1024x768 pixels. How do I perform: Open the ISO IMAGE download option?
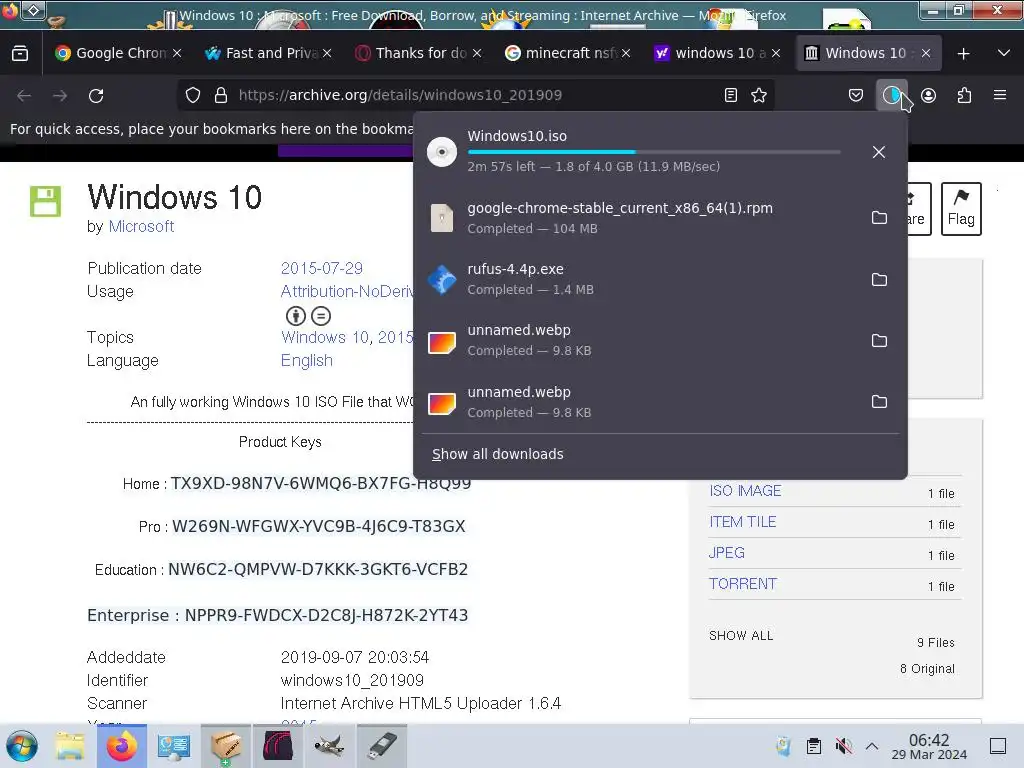745,491
